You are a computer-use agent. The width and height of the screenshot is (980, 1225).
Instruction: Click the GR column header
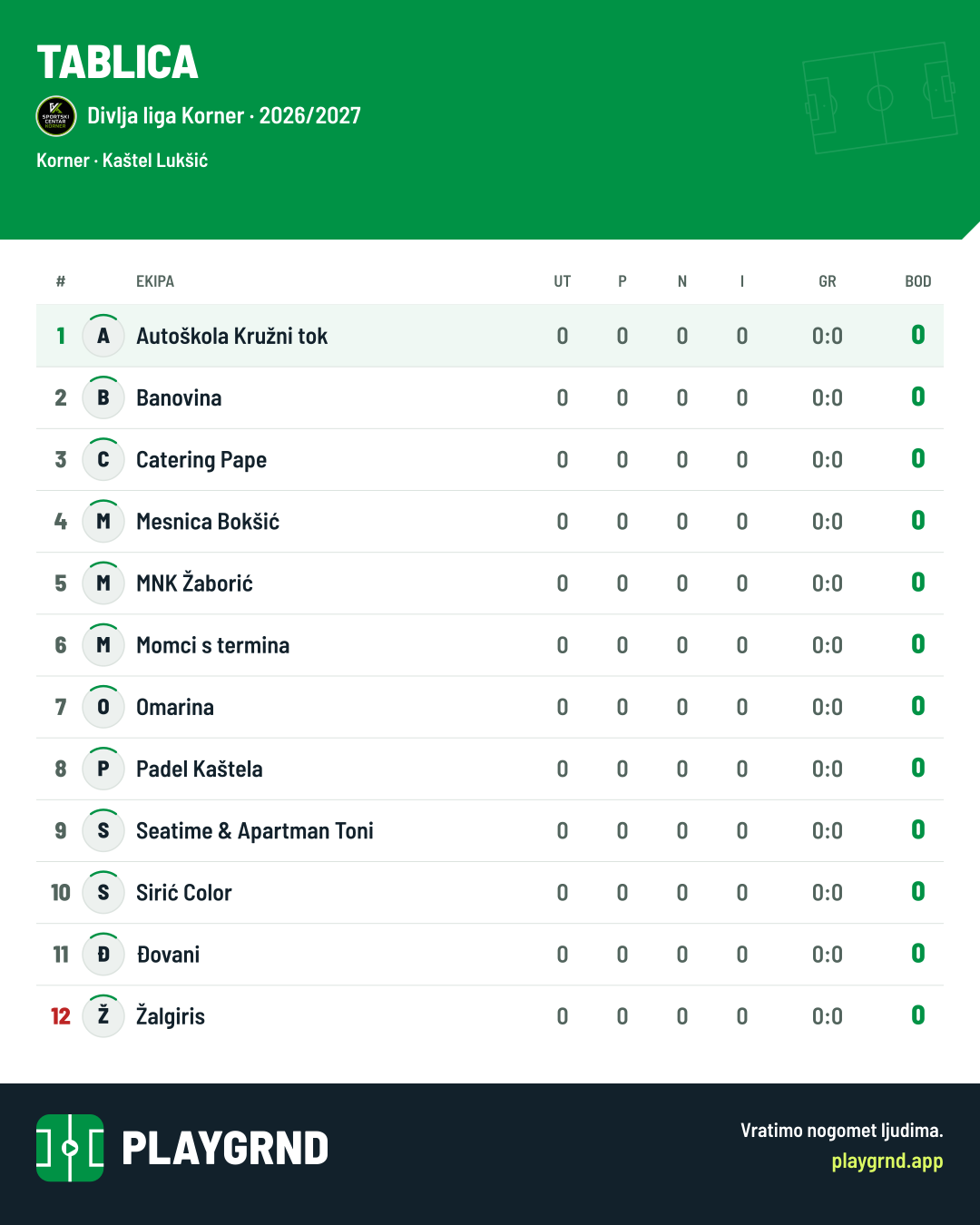828,281
